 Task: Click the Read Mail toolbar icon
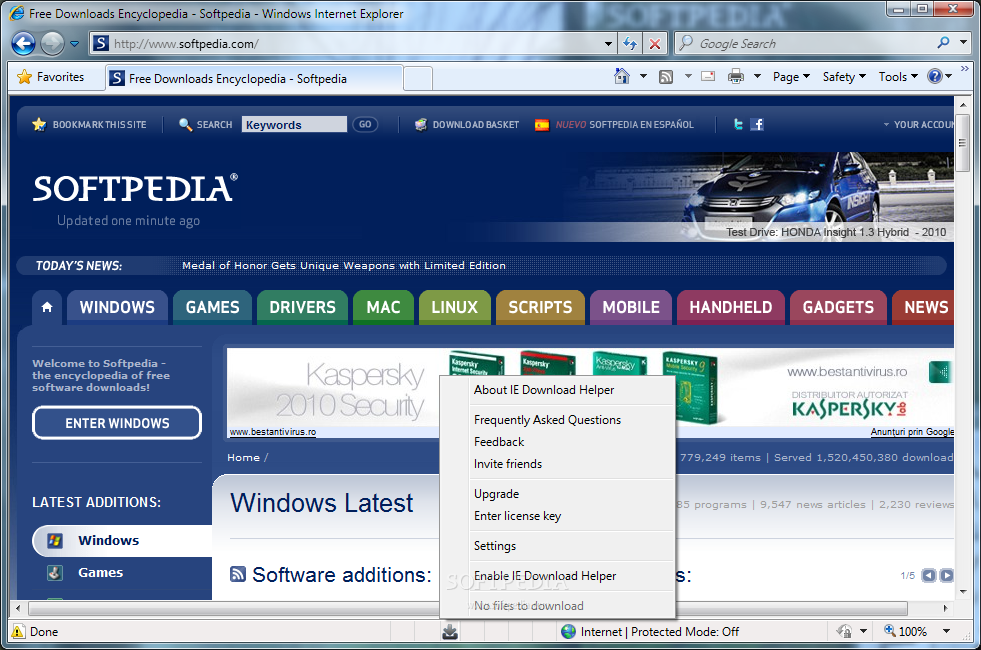tap(708, 76)
